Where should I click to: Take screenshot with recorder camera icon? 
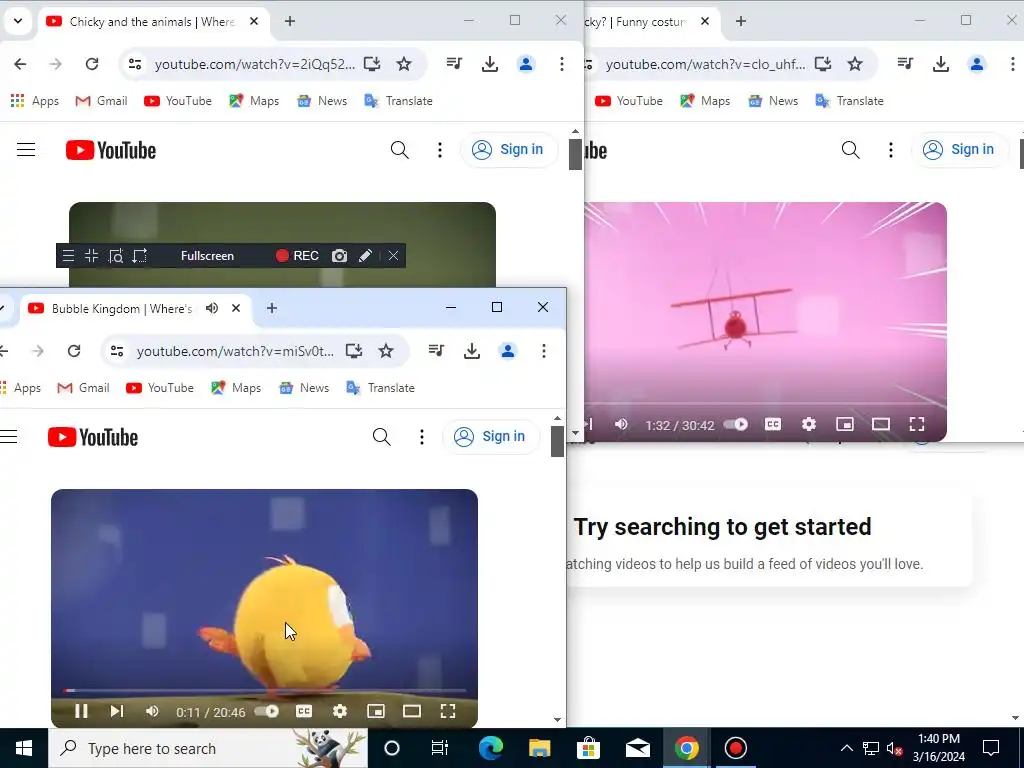pos(339,255)
